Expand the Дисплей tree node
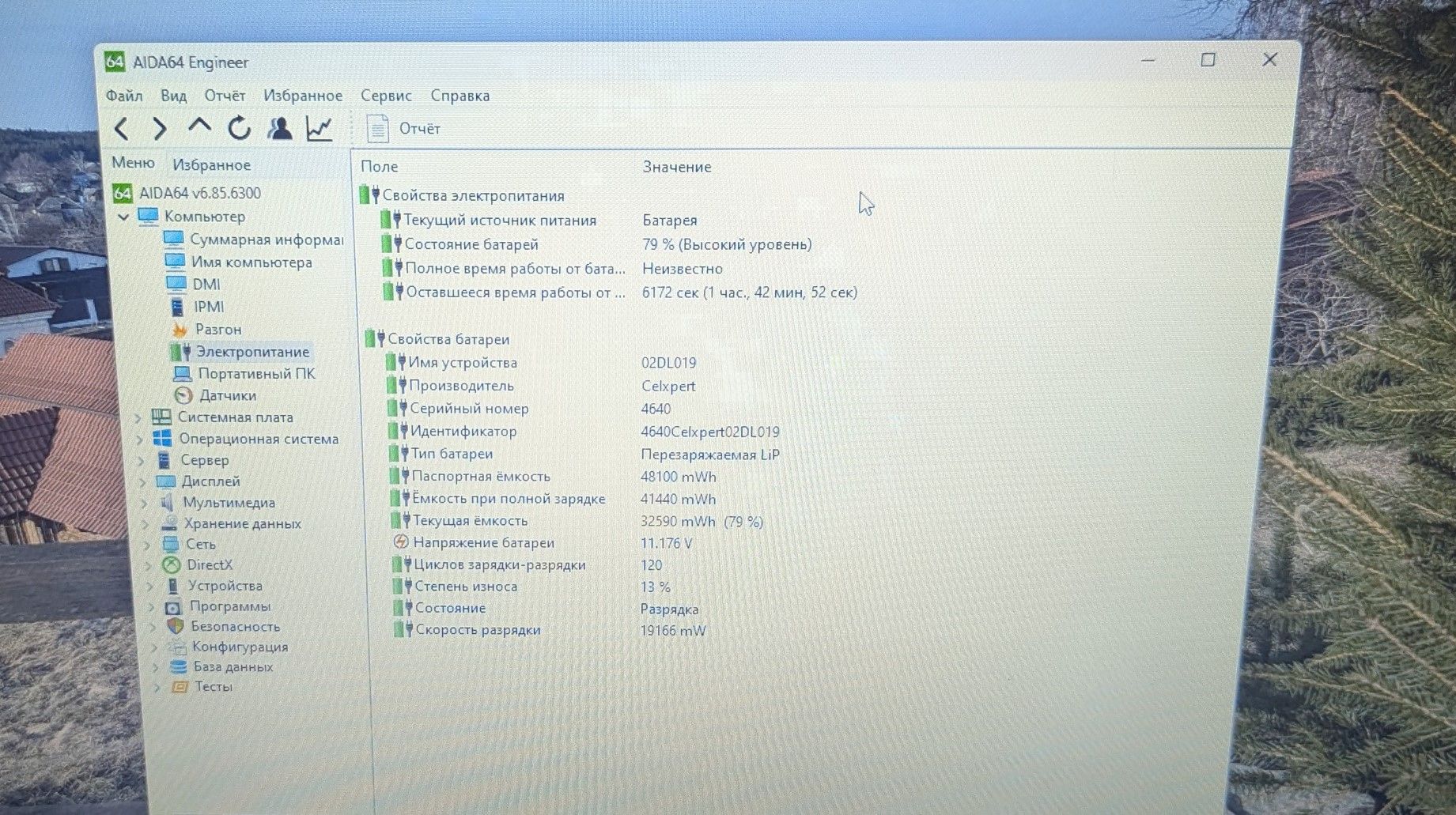Screen dimensions: 1456x815 point(143,481)
